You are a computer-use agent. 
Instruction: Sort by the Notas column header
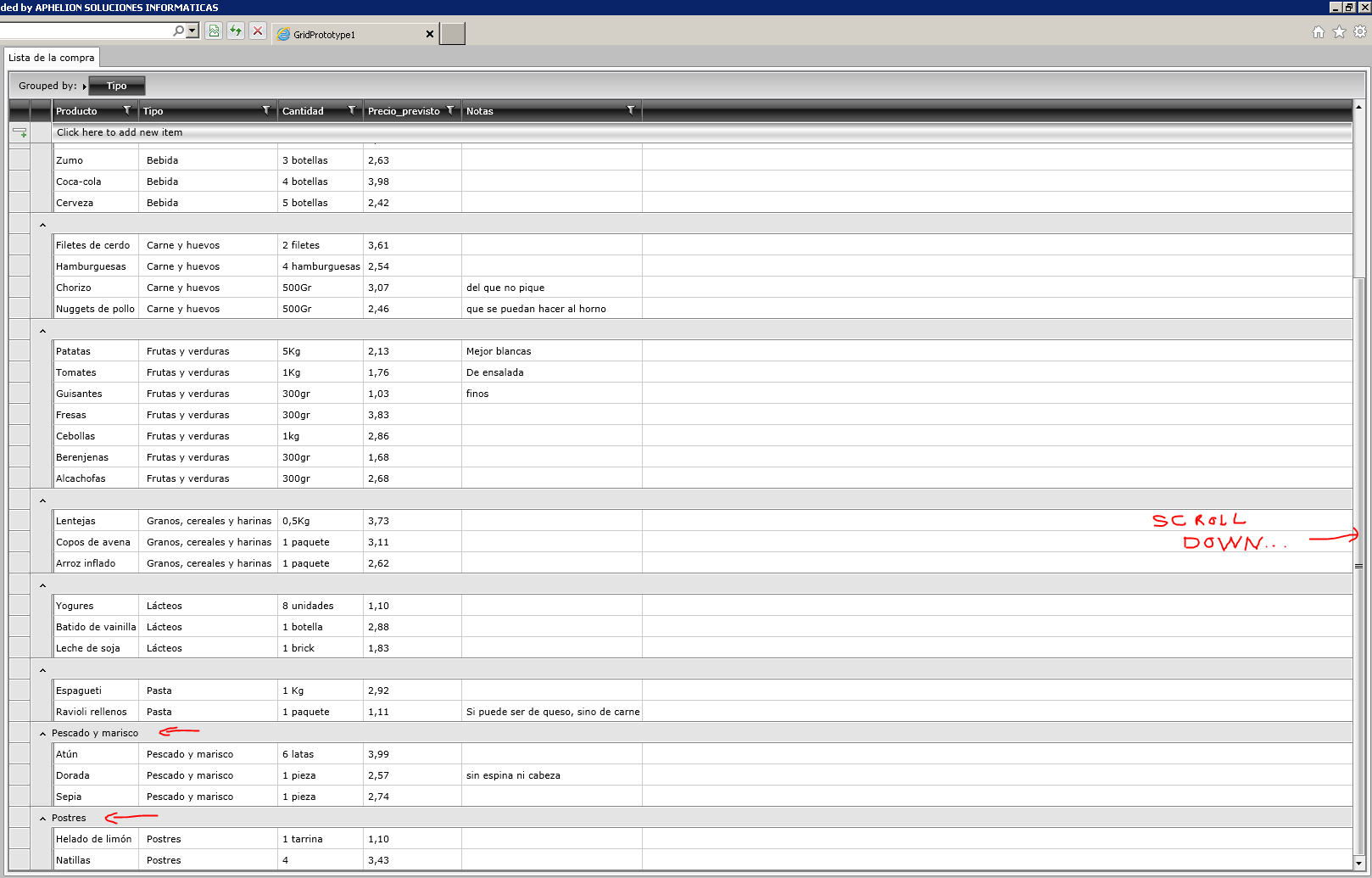(479, 111)
